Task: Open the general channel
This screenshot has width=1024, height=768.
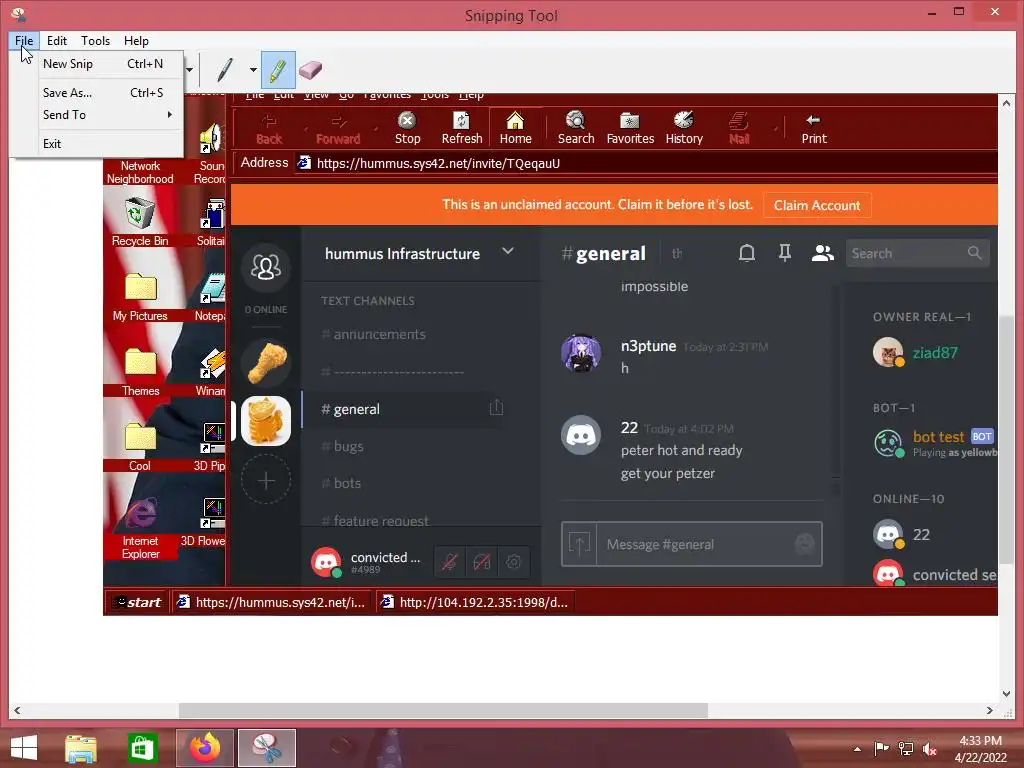Action: coord(403,409)
